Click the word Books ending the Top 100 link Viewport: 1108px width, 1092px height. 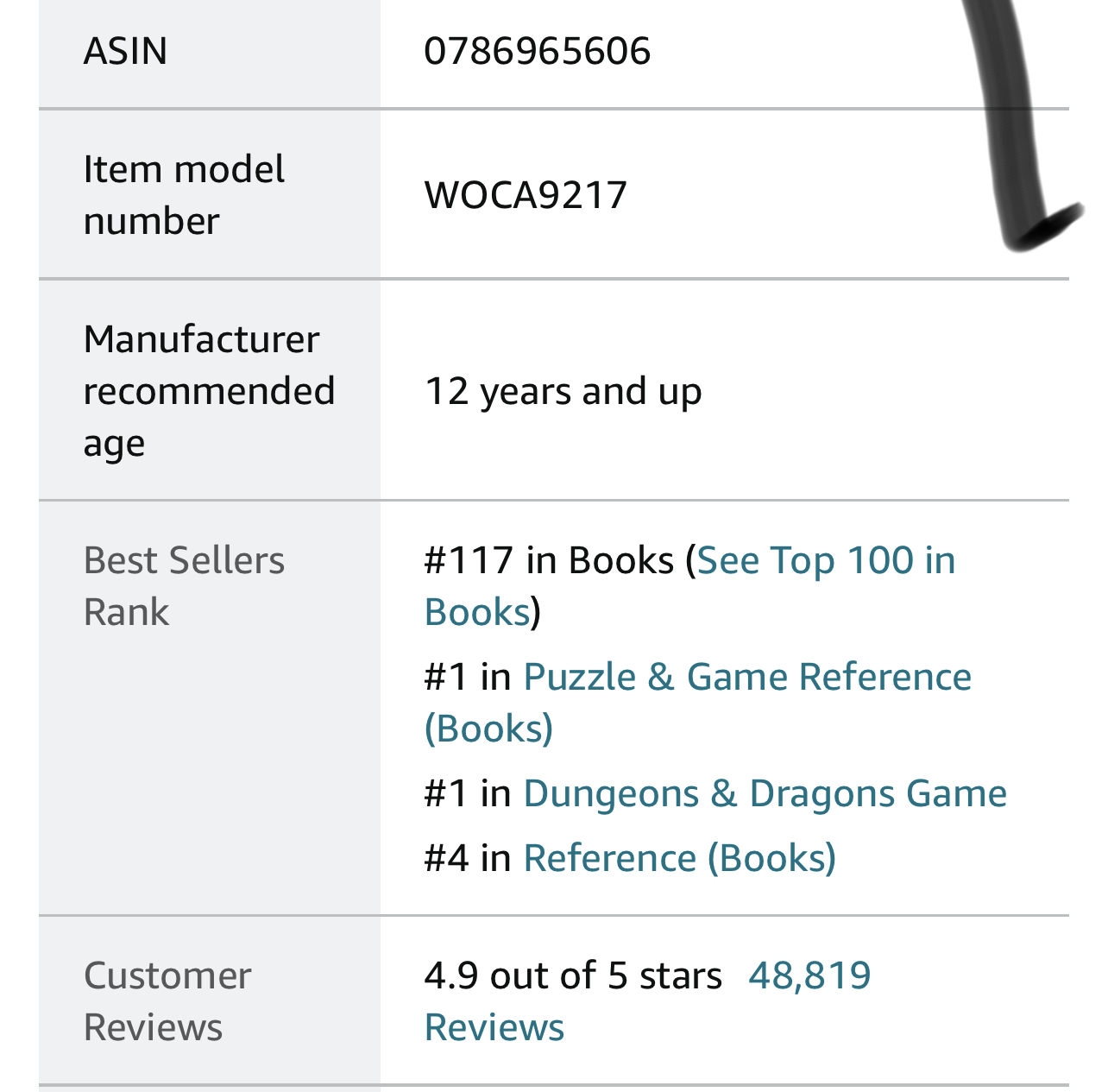click(x=477, y=613)
